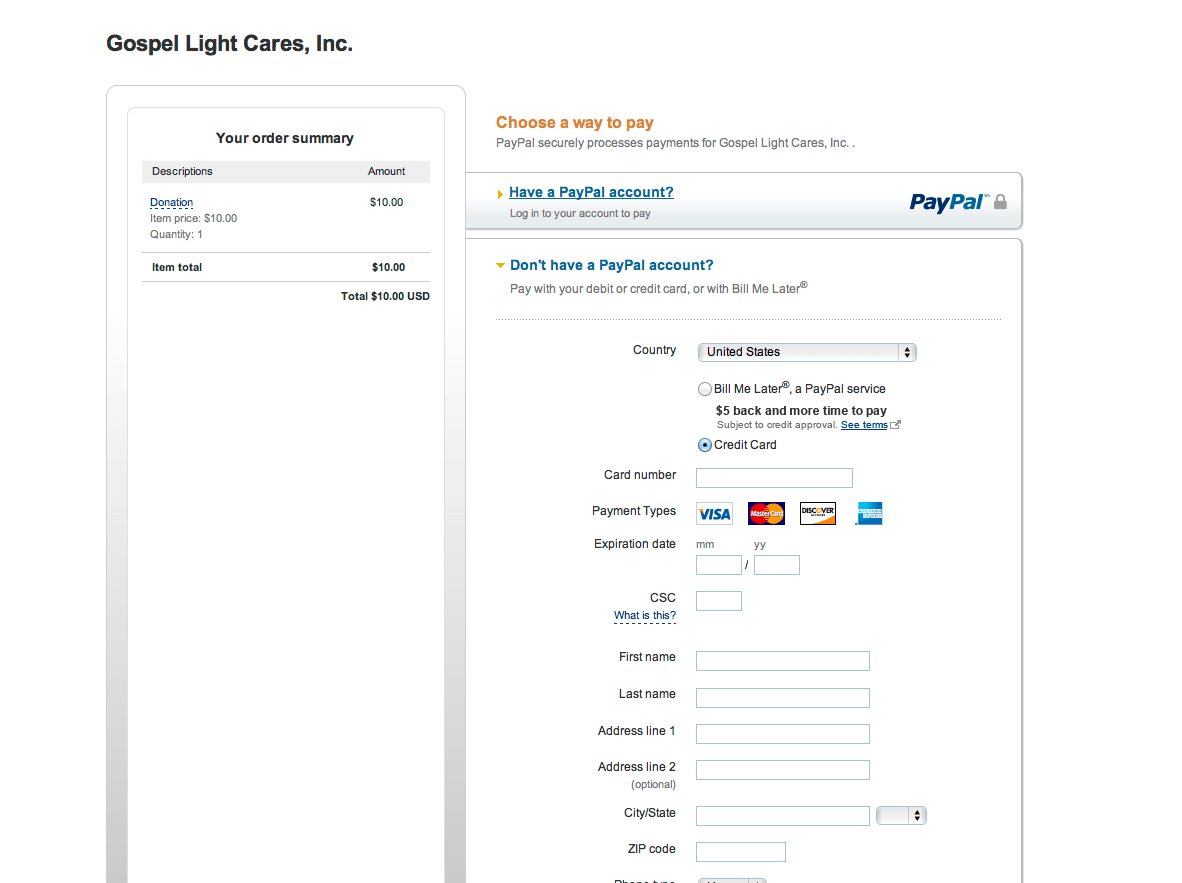Select the Credit Card radio button
This screenshot has width=1182, height=883.
point(705,444)
